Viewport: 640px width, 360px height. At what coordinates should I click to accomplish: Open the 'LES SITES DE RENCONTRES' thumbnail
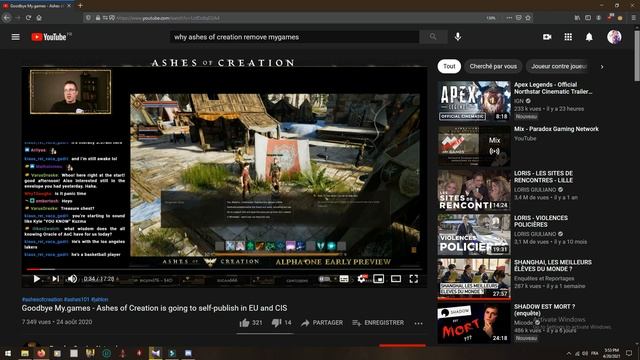474,190
